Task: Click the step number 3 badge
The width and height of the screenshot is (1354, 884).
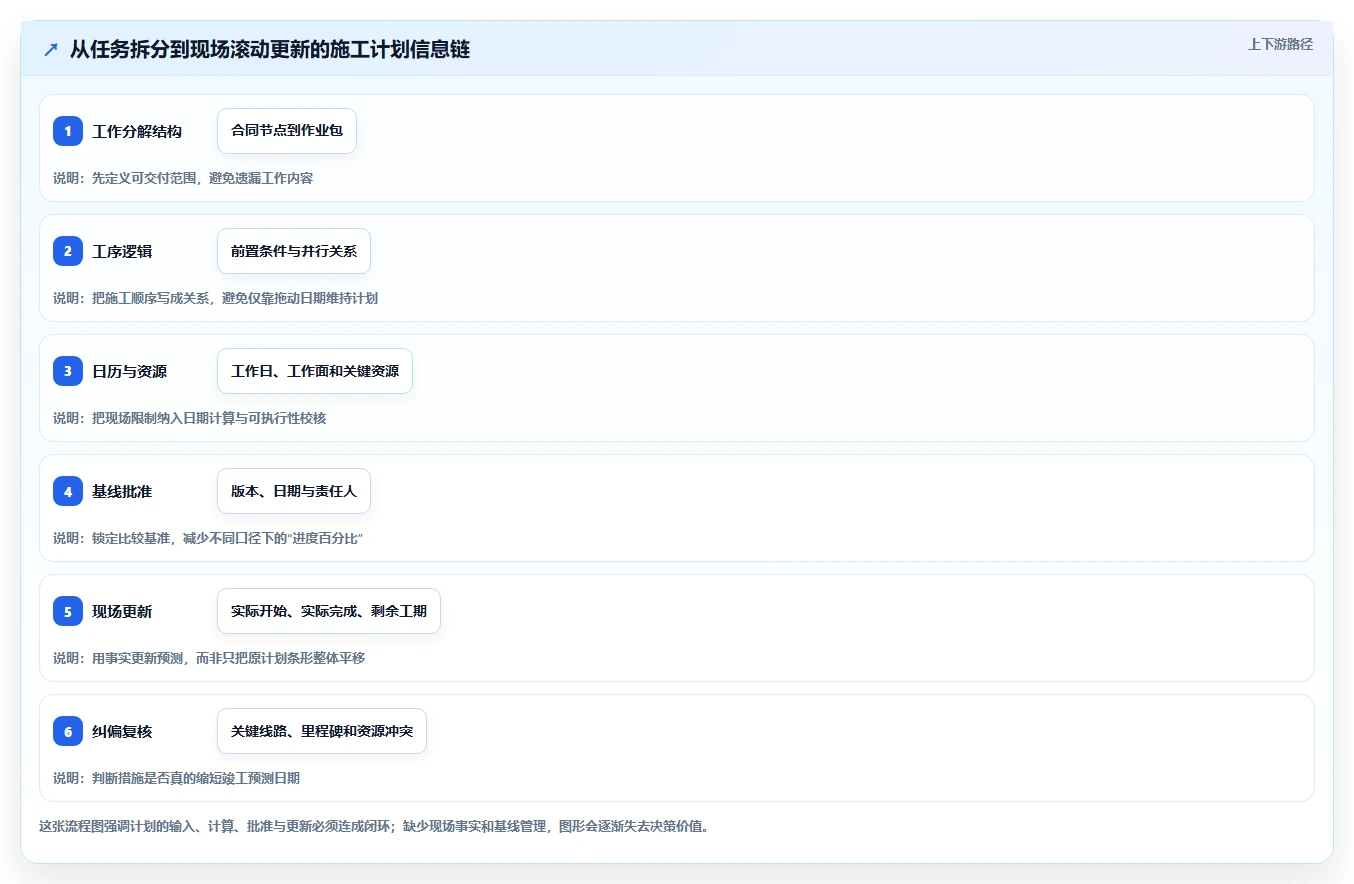Action: (x=68, y=371)
